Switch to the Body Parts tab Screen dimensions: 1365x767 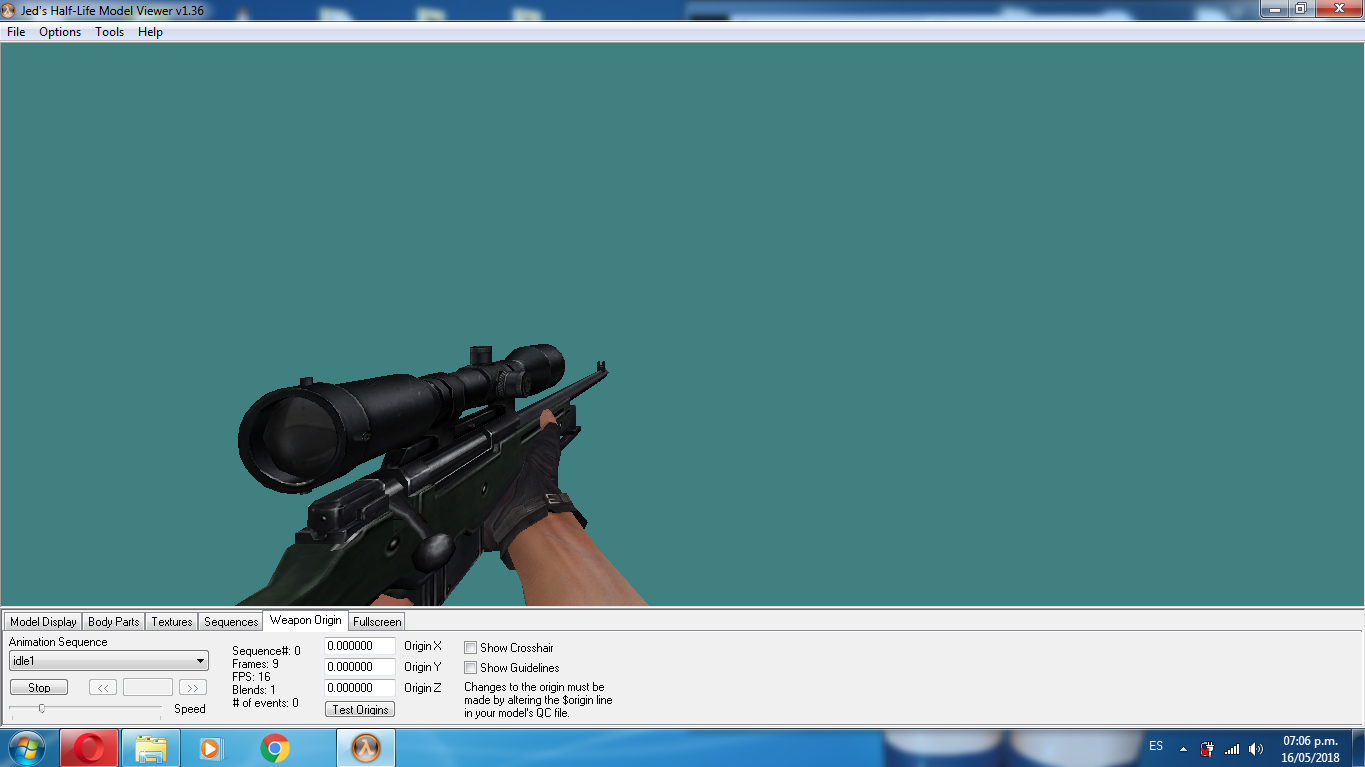click(x=114, y=622)
